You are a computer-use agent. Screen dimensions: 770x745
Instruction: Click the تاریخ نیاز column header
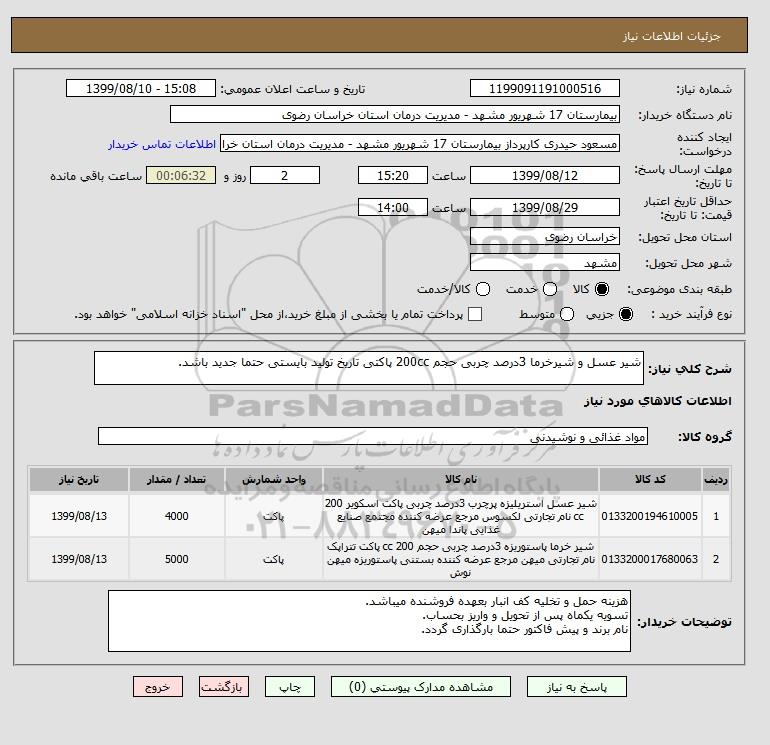pyautogui.click(x=79, y=479)
